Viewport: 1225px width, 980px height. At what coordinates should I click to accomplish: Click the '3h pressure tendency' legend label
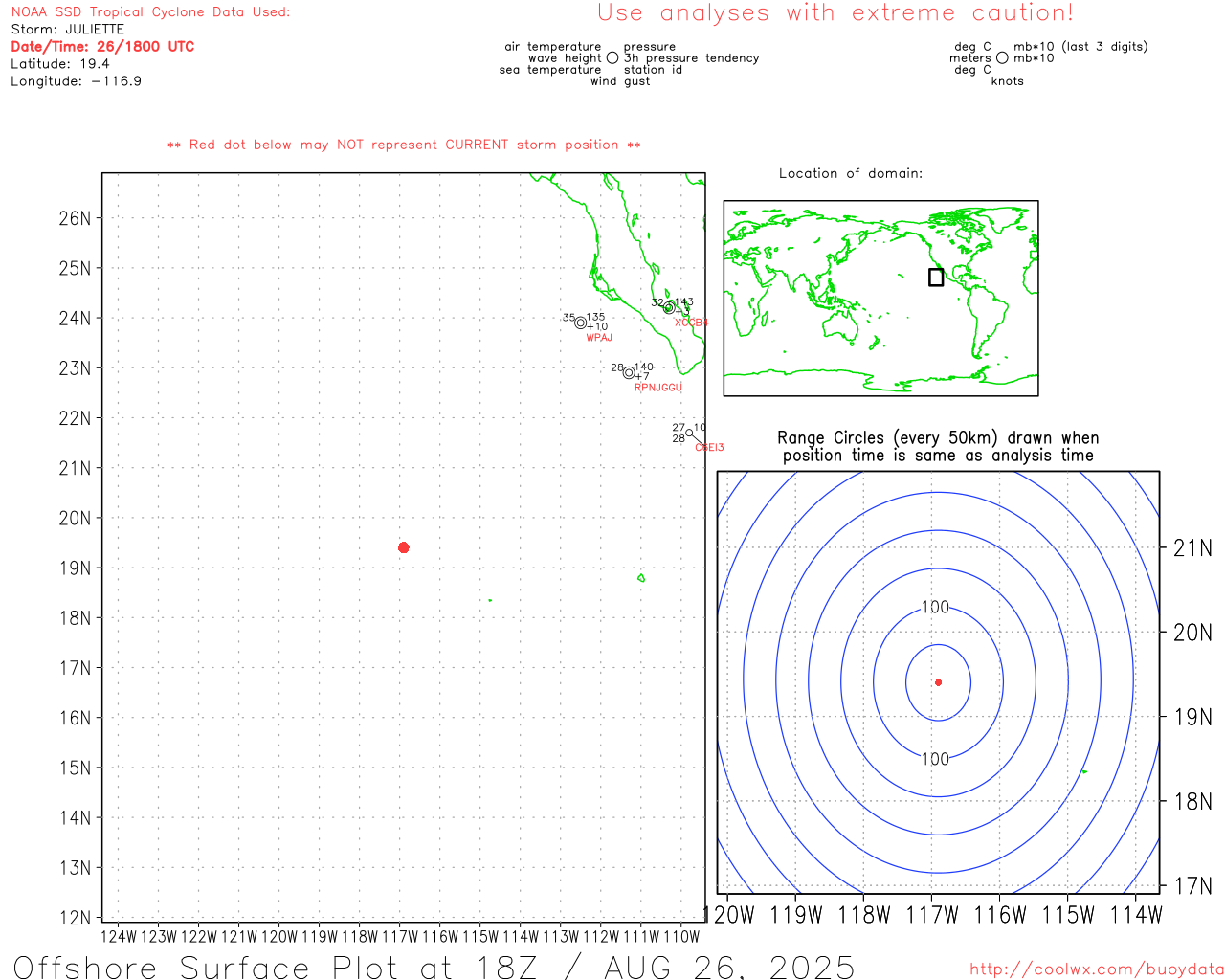(x=691, y=57)
